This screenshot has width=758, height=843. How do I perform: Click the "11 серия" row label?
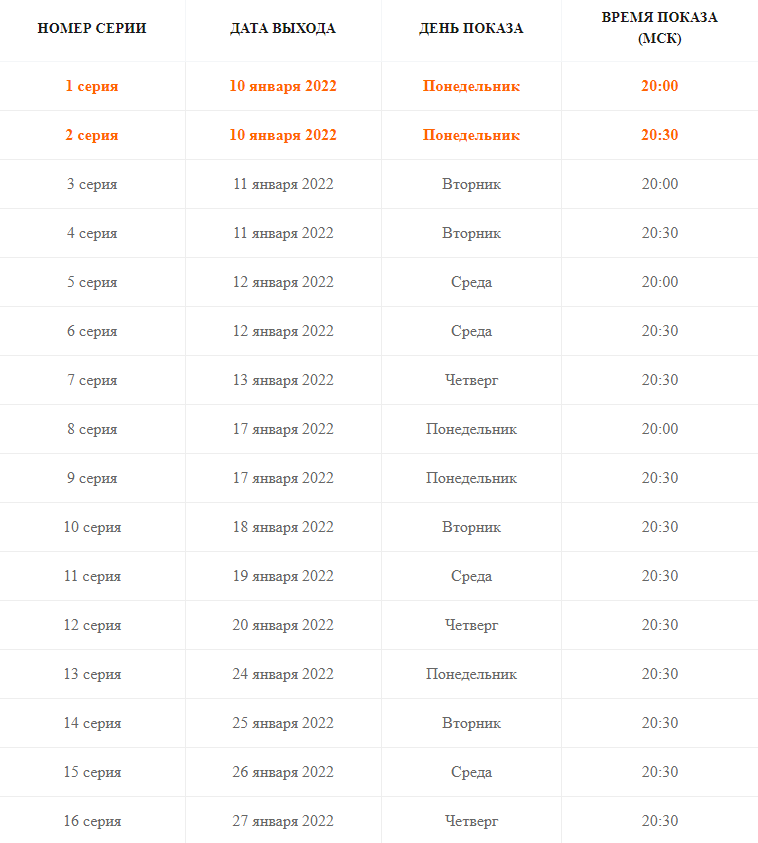tap(92, 576)
